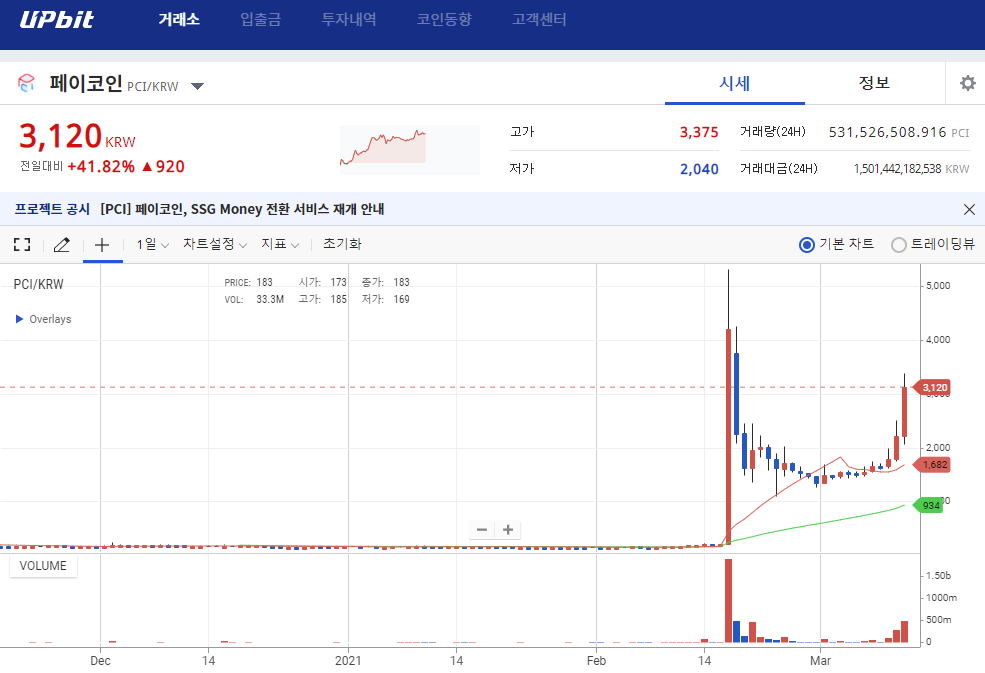Viewport: 985px width, 673px height.
Task: Click the Paycoin coin logo icon
Action: [26, 83]
